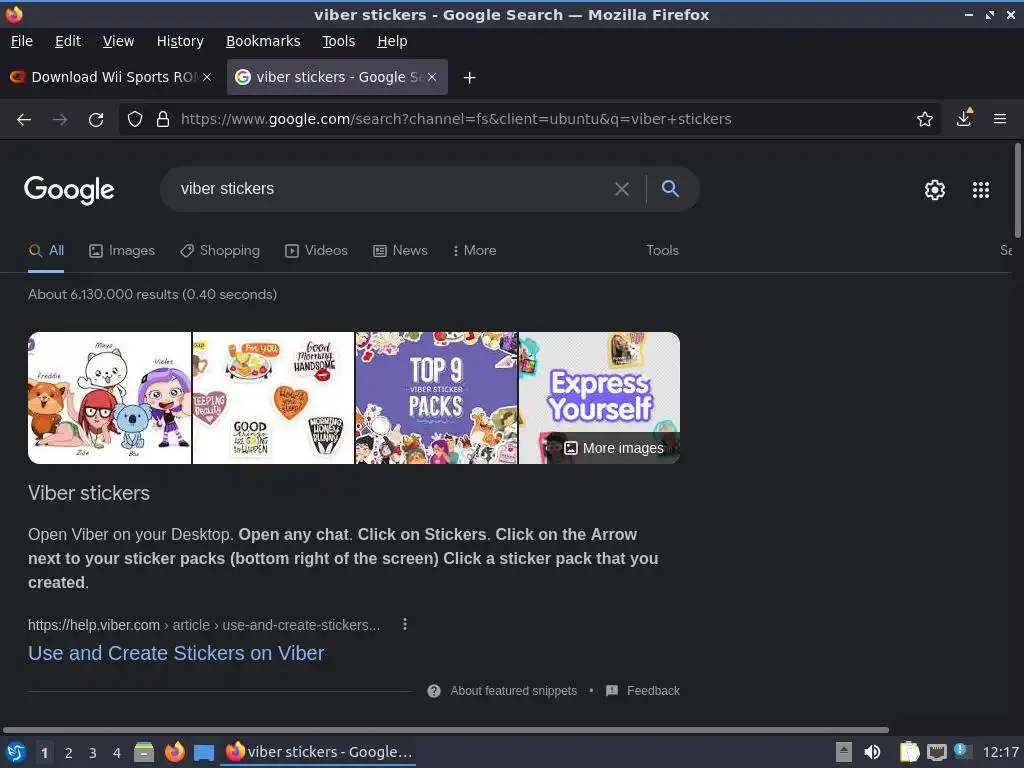This screenshot has height=768, width=1024.
Task: Close the Download Wii Sports ROM tab
Action: point(206,77)
